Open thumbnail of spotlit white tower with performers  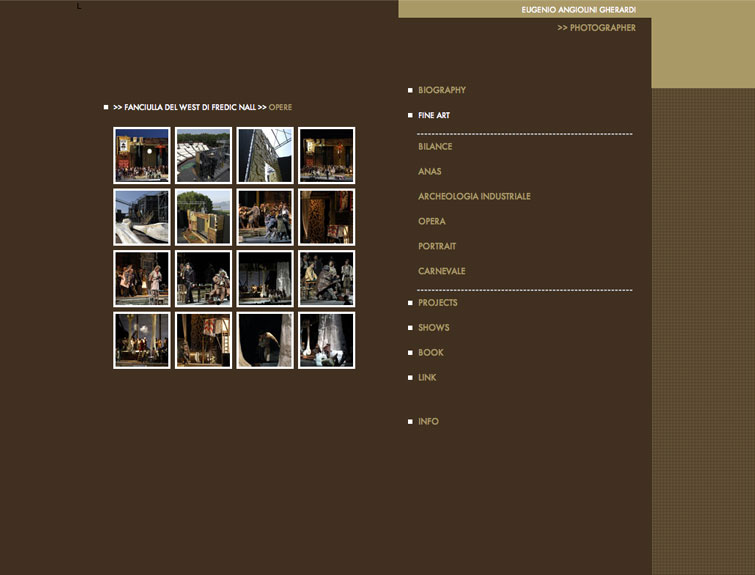point(326,340)
